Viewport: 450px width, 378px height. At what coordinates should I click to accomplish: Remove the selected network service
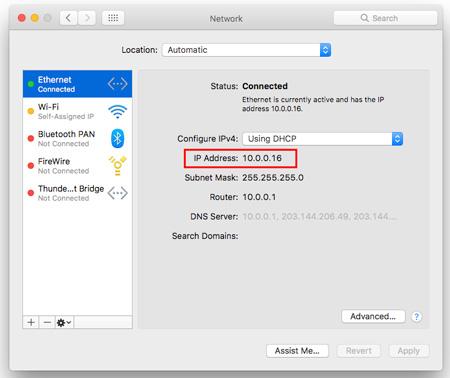tap(47, 322)
